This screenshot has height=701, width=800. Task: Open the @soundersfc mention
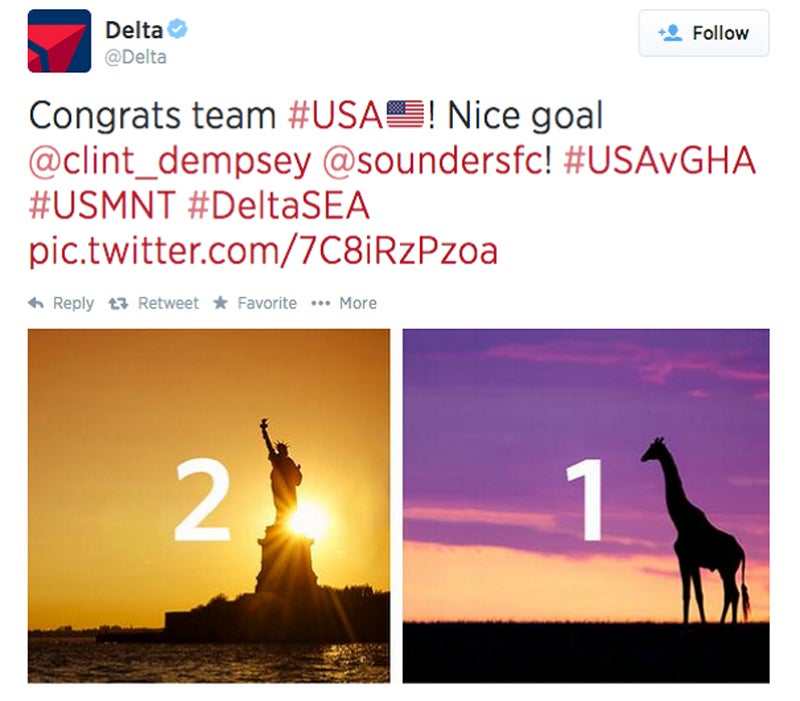click(437, 161)
